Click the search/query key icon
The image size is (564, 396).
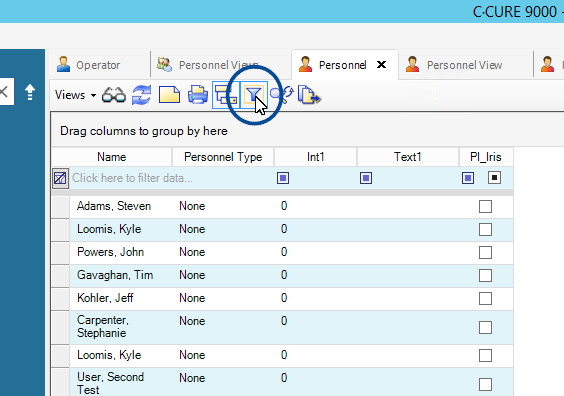coord(282,95)
